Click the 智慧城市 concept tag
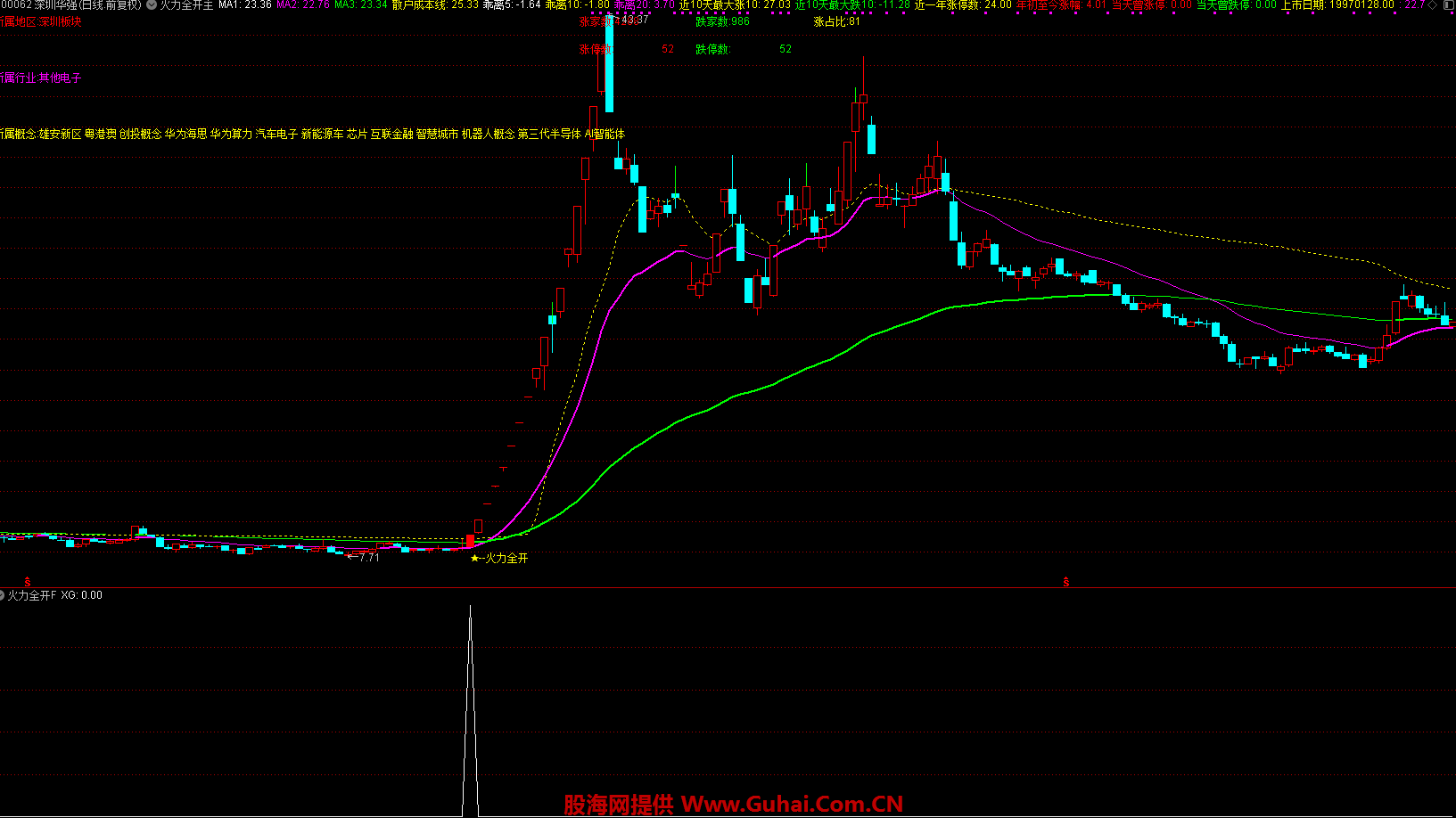 pos(438,134)
